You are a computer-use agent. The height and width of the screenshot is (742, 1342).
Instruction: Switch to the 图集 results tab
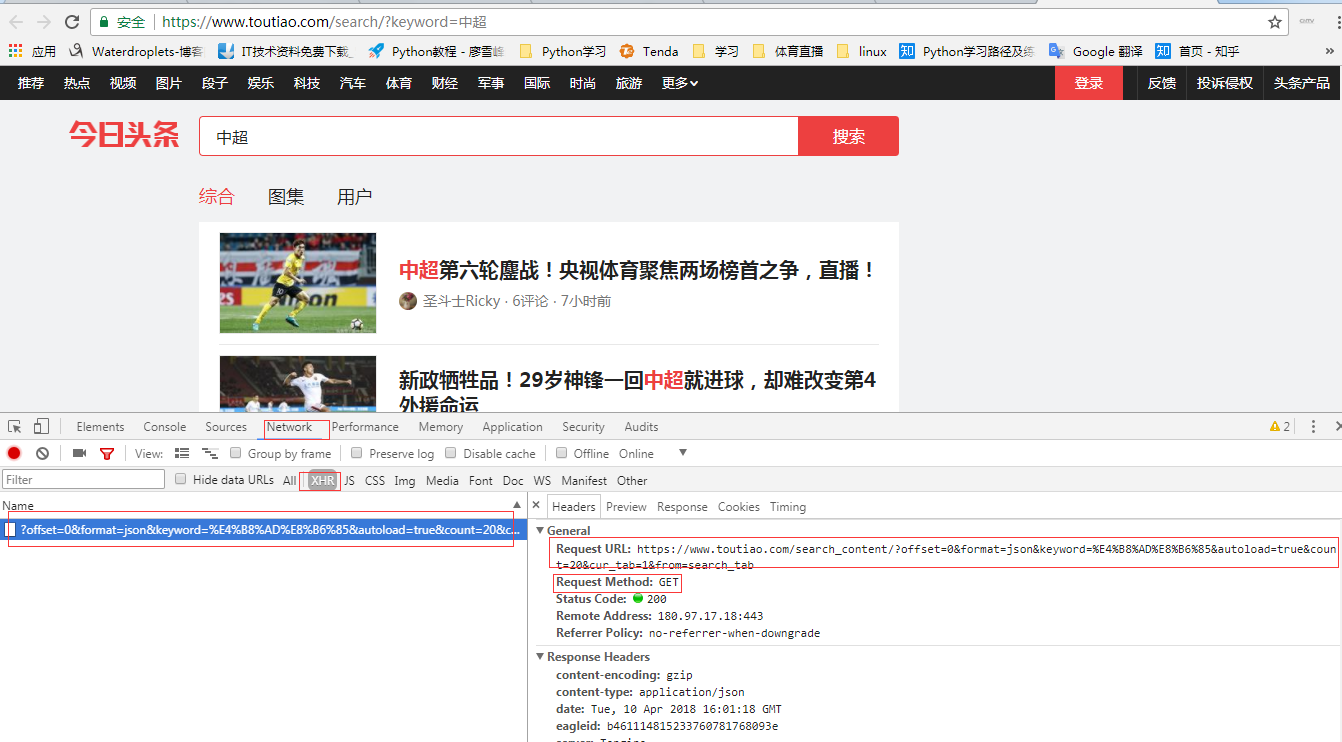point(286,197)
